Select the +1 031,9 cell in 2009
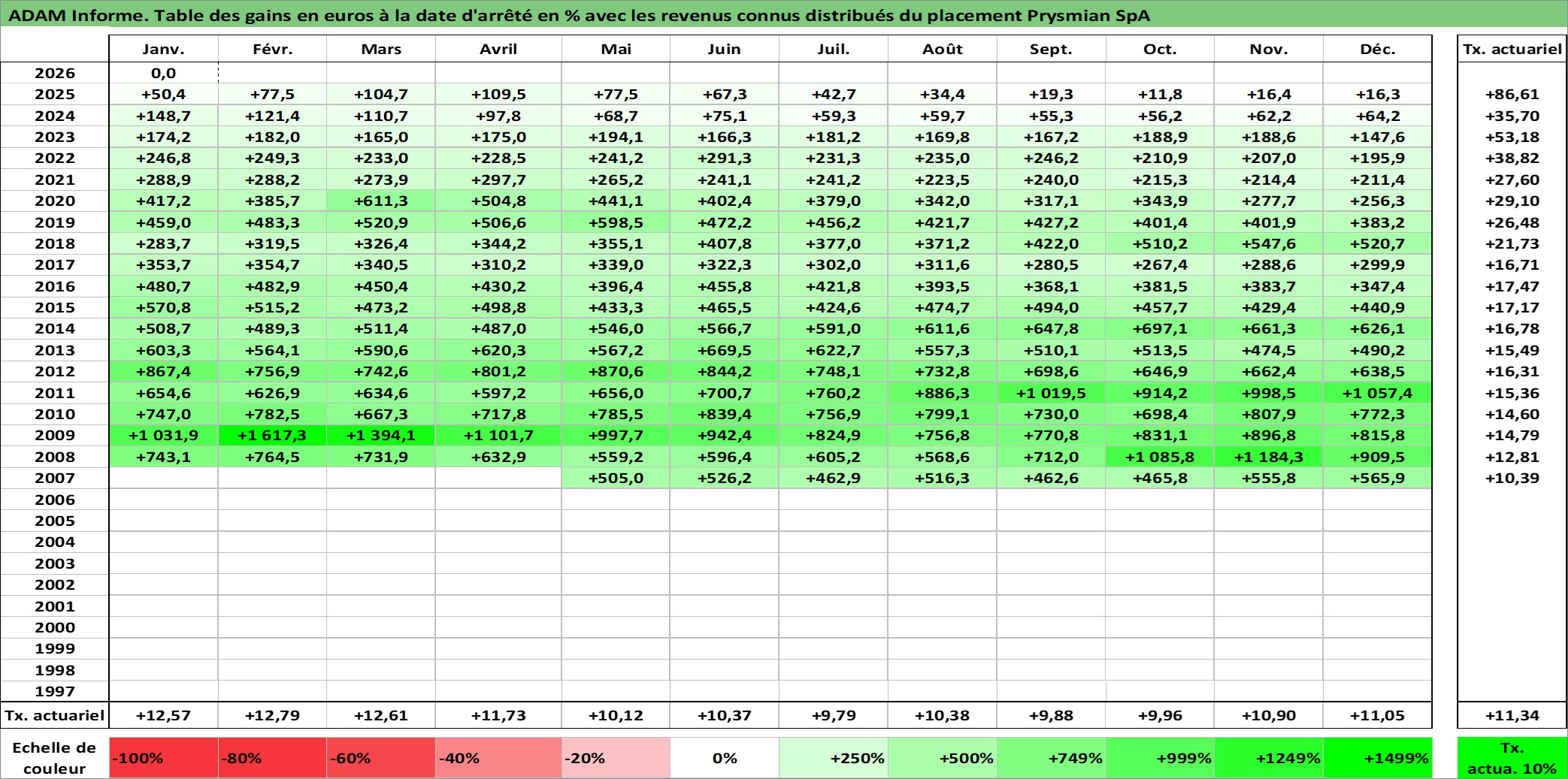 click(164, 435)
